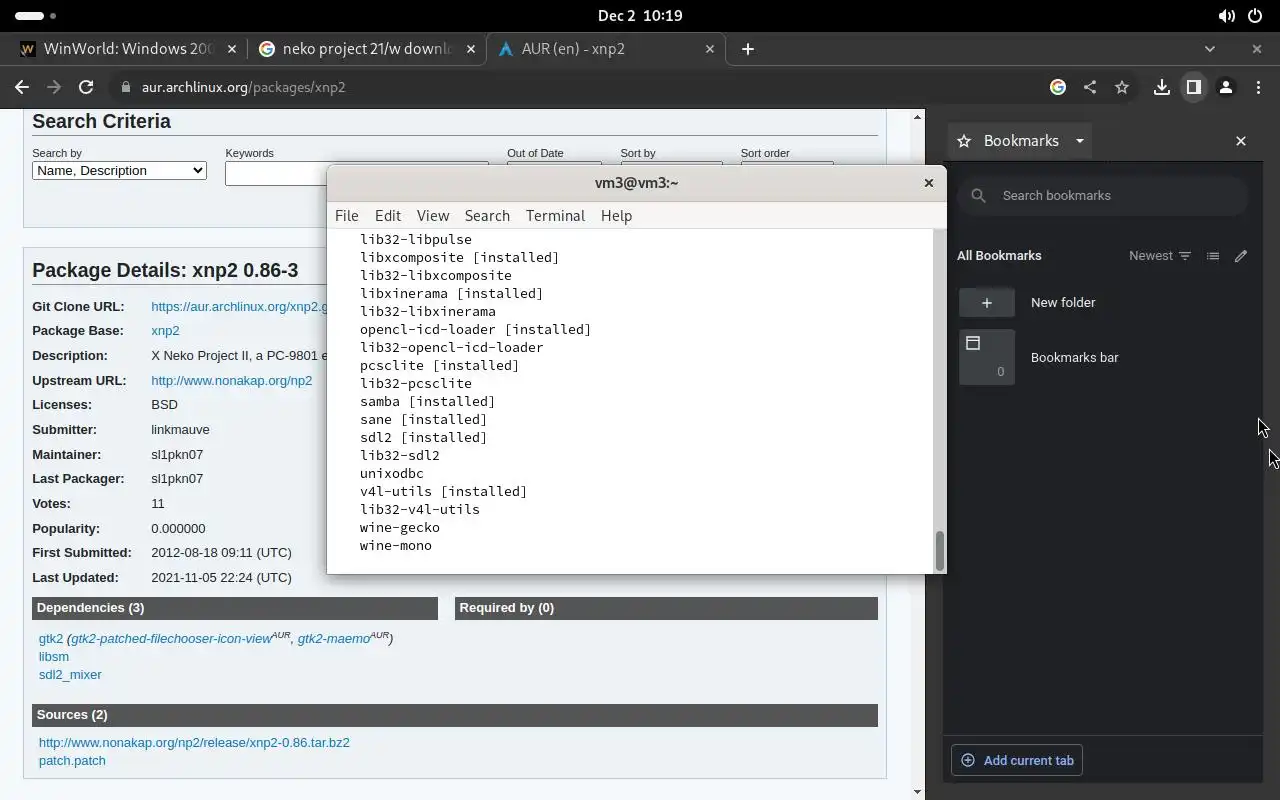Switch to WinWorld tab
The image size is (1280, 800).
(x=128, y=49)
